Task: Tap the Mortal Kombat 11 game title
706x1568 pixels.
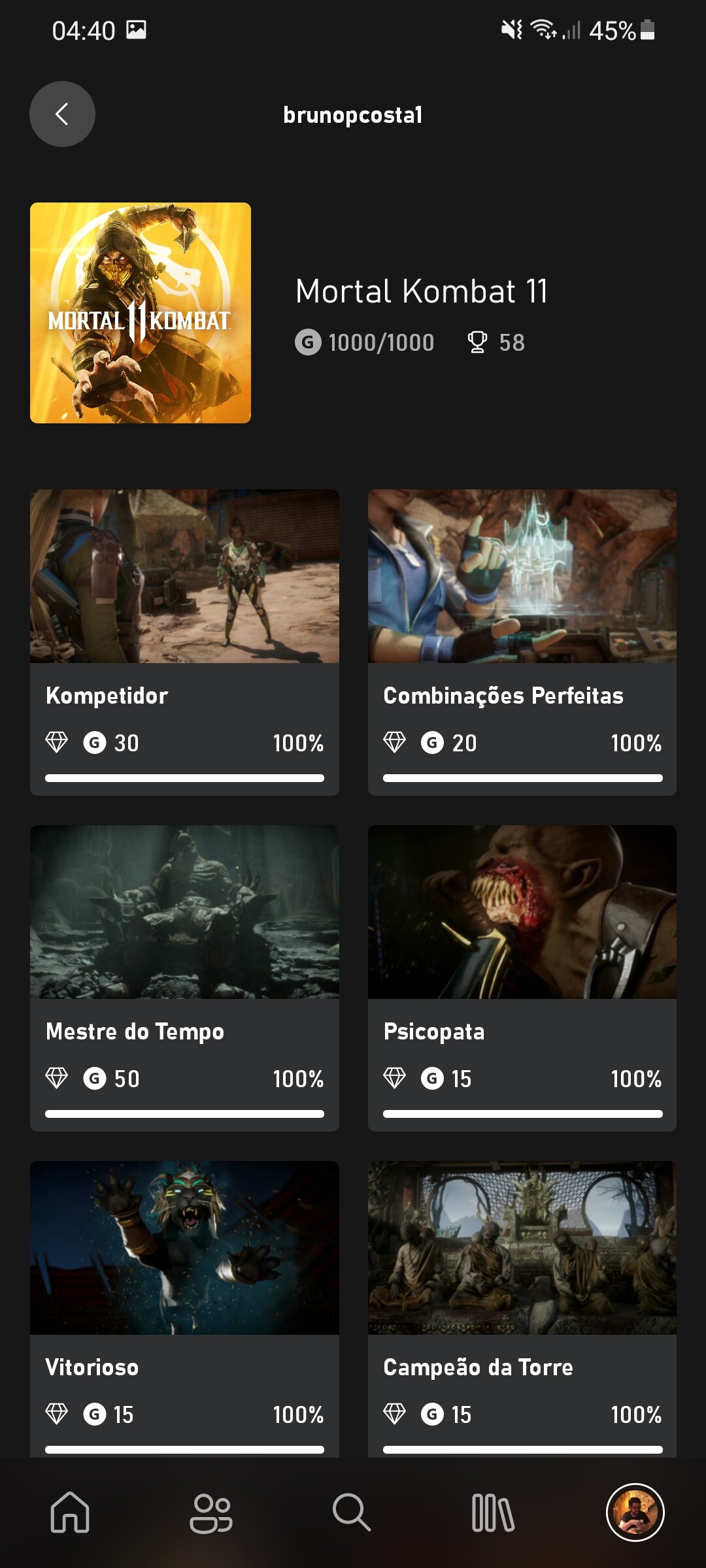Action: (422, 291)
